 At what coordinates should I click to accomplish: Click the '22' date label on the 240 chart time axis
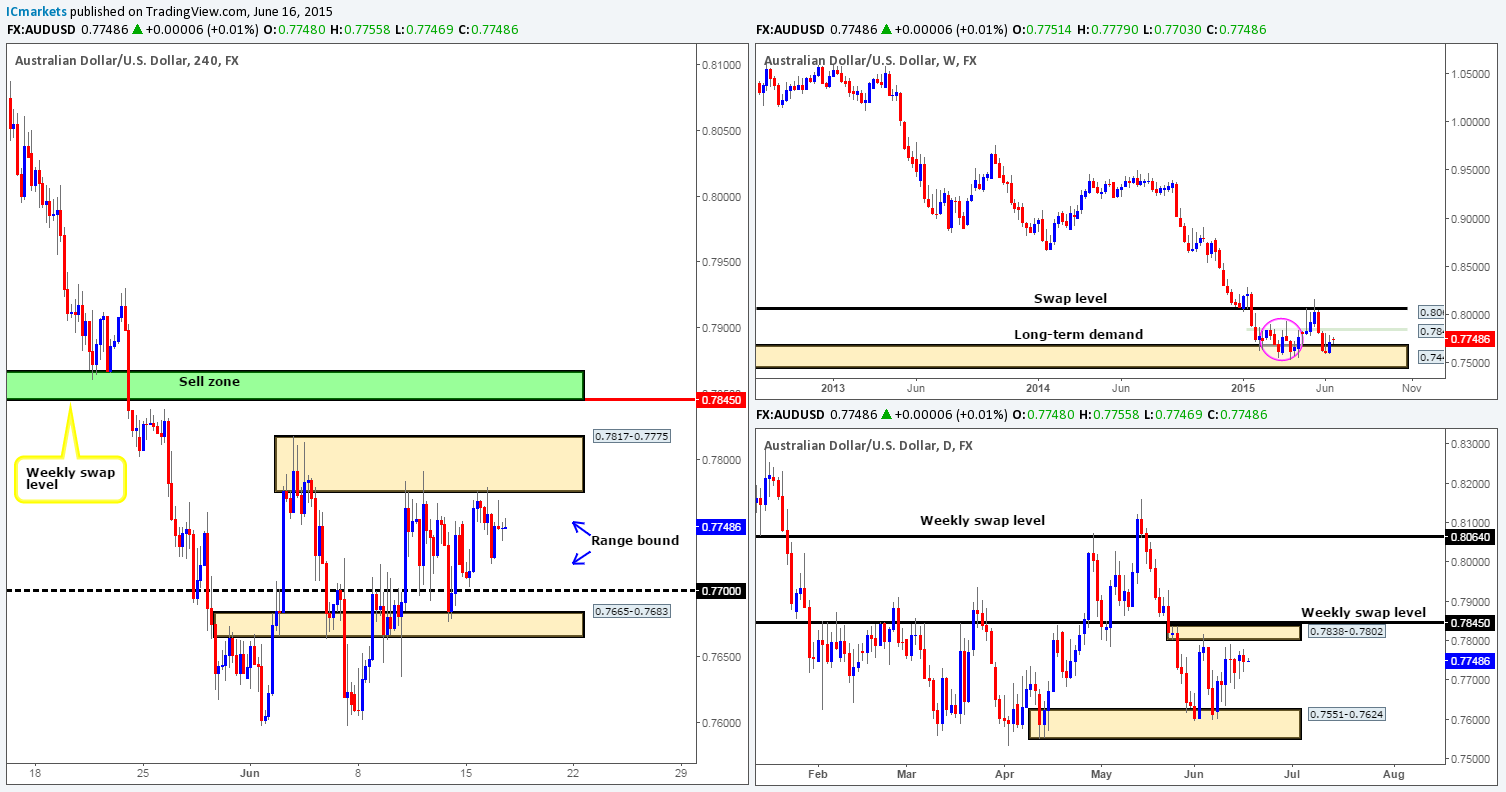[x=572, y=772]
